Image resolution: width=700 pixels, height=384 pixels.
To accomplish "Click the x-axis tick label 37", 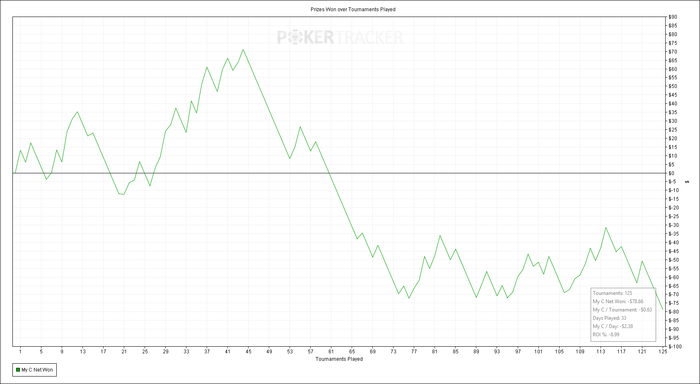I will (x=207, y=352).
